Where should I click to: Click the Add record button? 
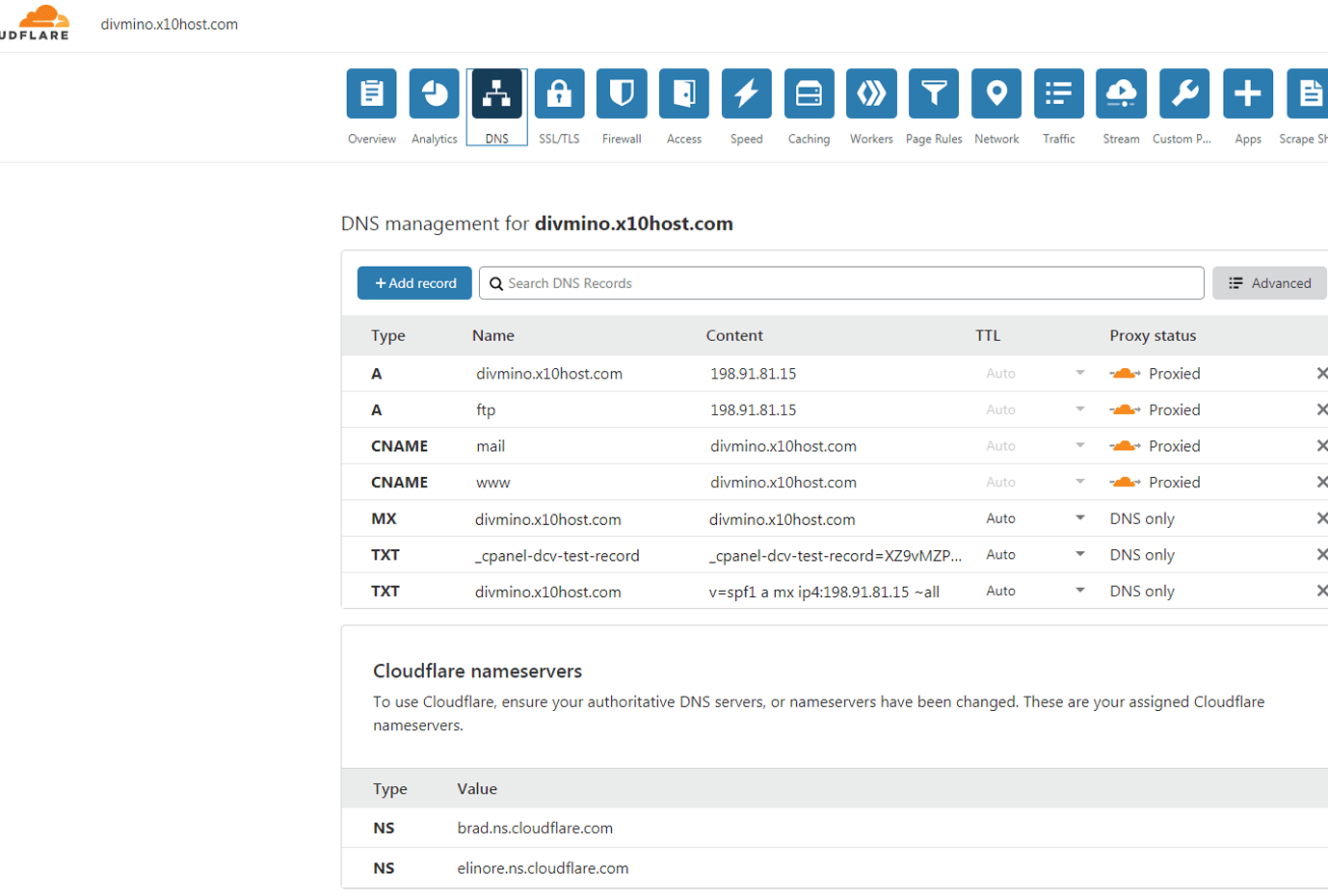point(414,283)
